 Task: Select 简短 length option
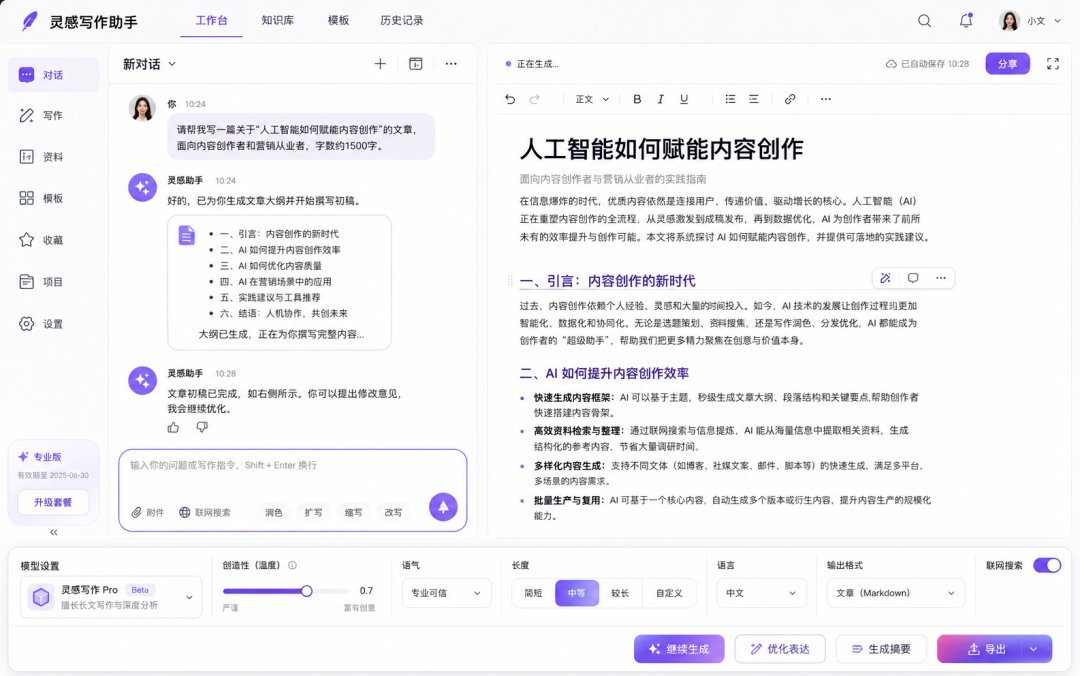click(x=533, y=593)
